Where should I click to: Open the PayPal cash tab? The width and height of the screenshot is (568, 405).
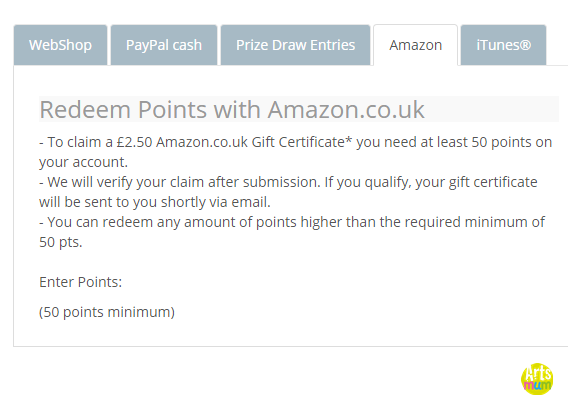pos(164,45)
